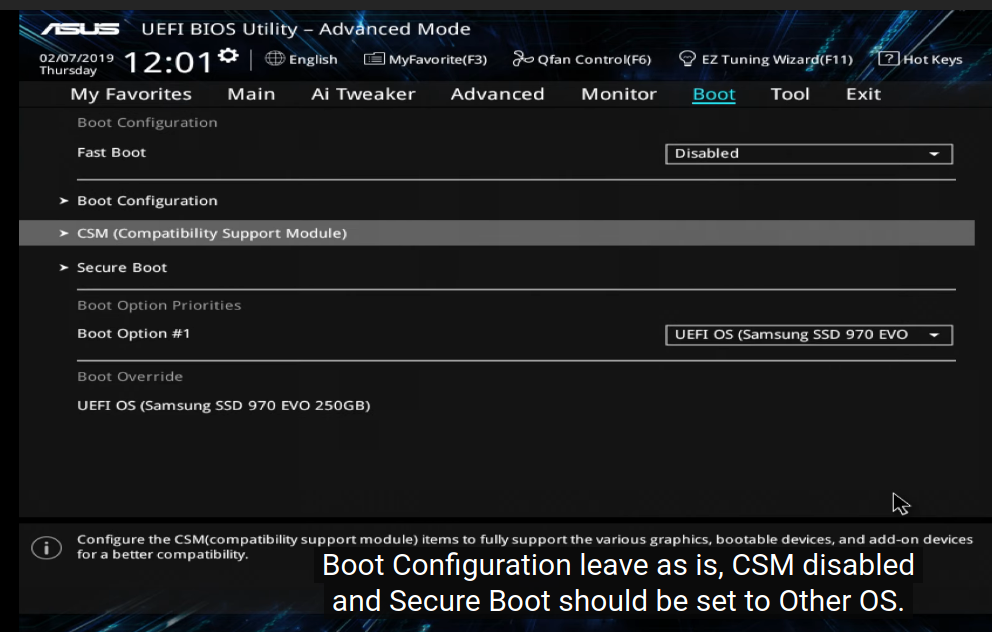Click the Fast Boot label
The width and height of the screenshot is (992, 632).
(111, 152)
